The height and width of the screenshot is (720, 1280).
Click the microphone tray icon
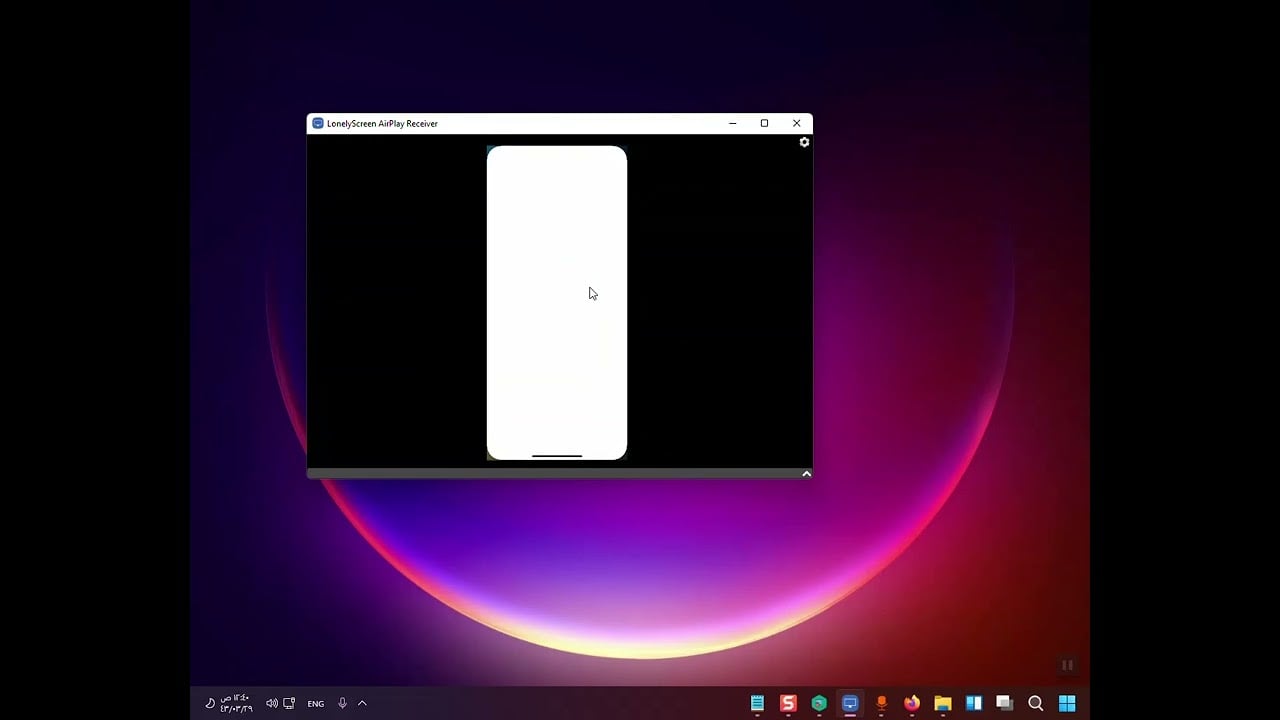(x=342, y=703)
